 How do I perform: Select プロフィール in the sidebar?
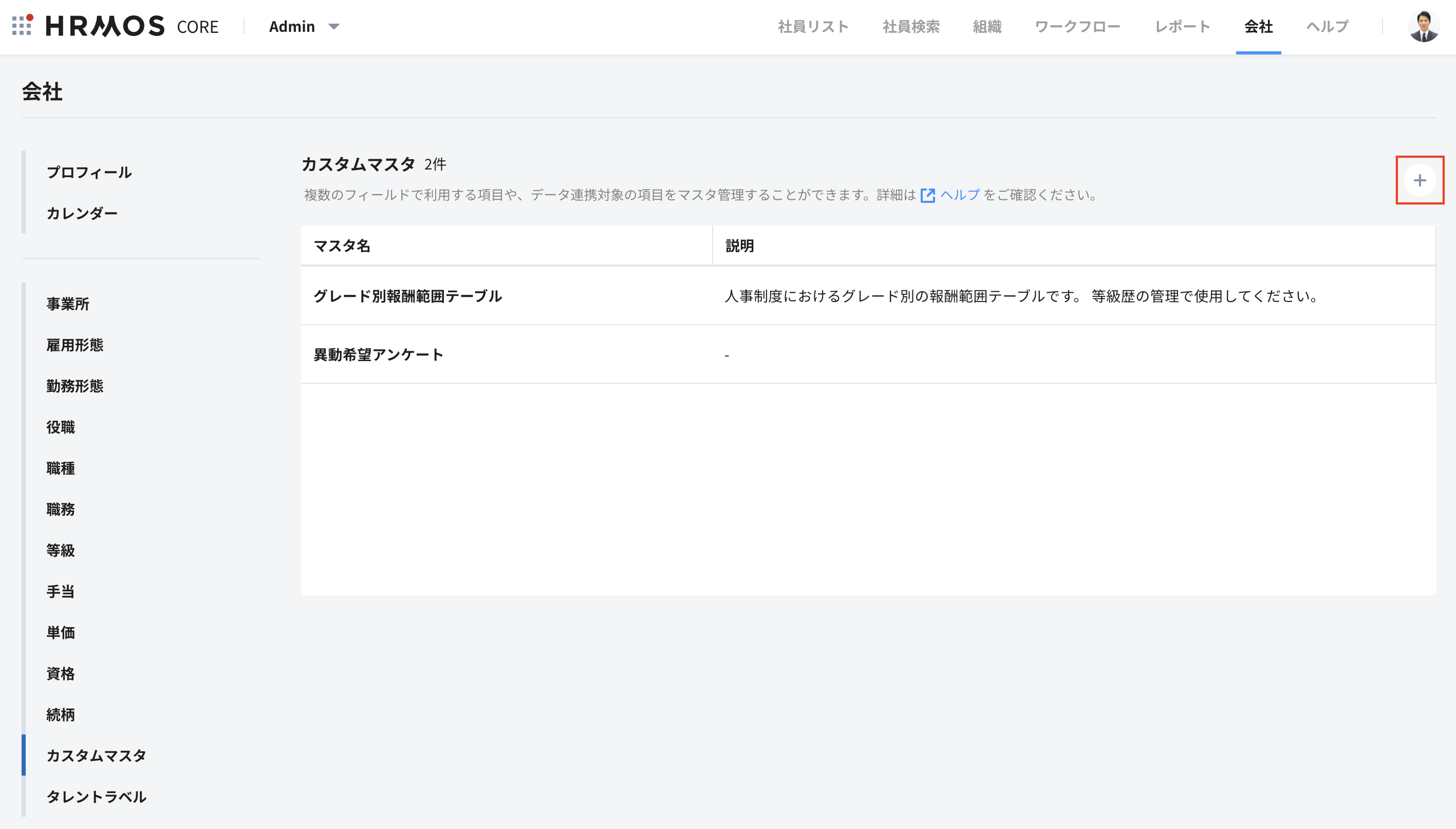[89, 173]
